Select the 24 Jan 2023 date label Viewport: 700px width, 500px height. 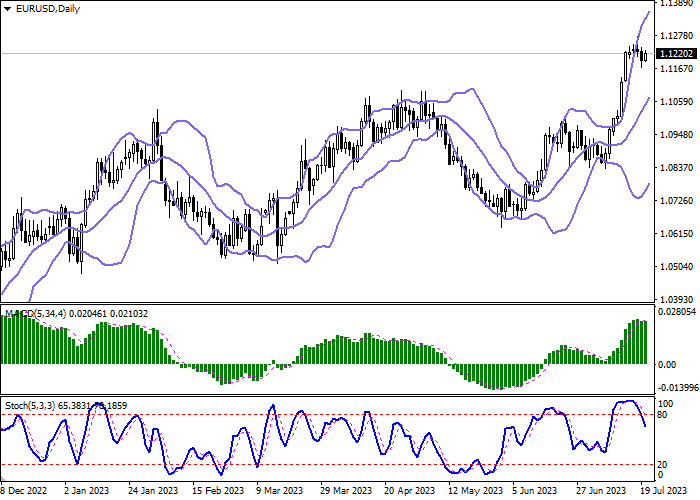[153, 491]
